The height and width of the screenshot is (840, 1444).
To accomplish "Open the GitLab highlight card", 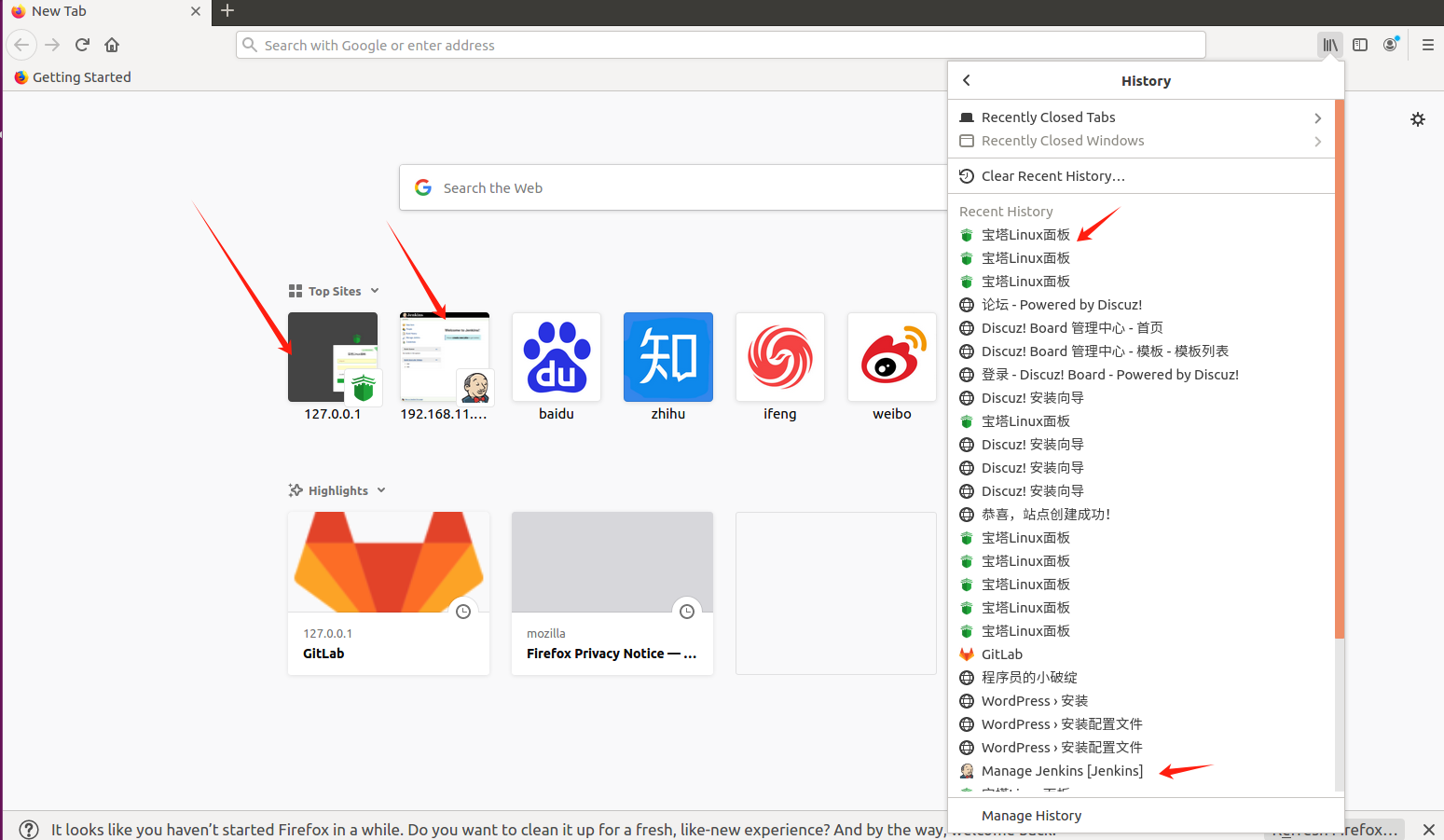I will [x=389, y=593].
